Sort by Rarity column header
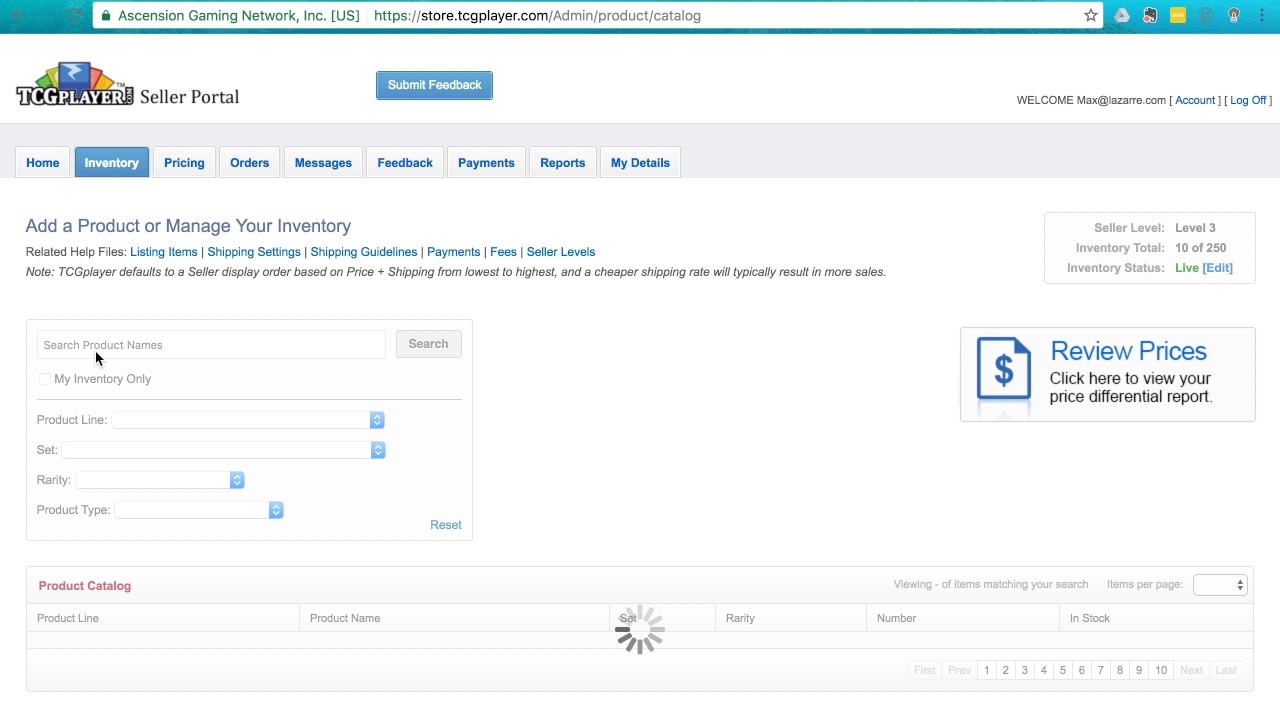 pyautogui.click(x=741, y=618)
